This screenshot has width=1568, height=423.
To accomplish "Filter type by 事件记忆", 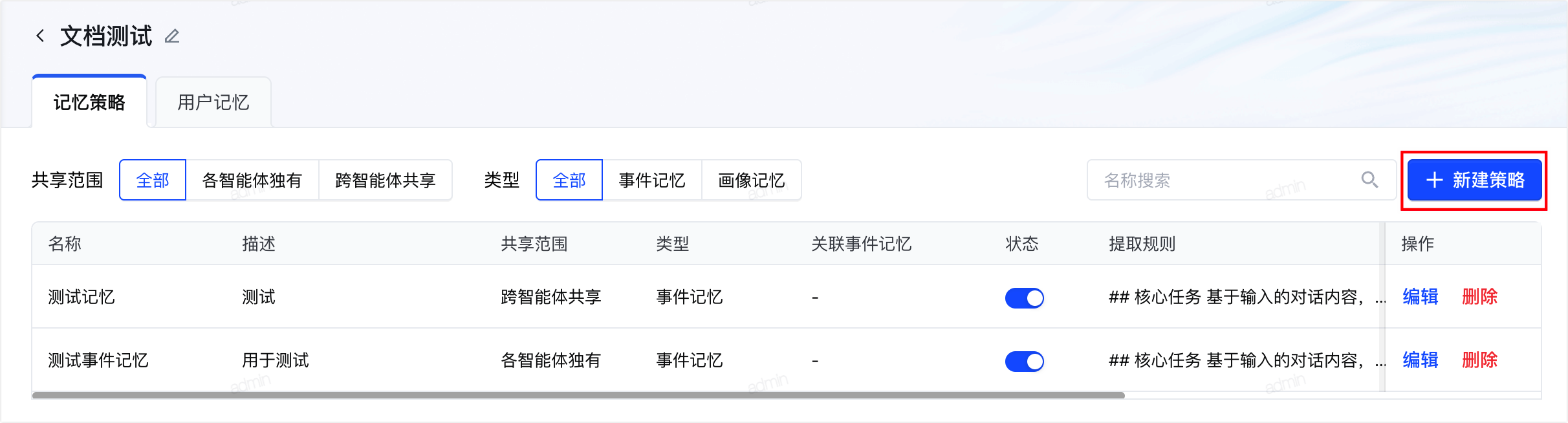I will coord(652,180).
